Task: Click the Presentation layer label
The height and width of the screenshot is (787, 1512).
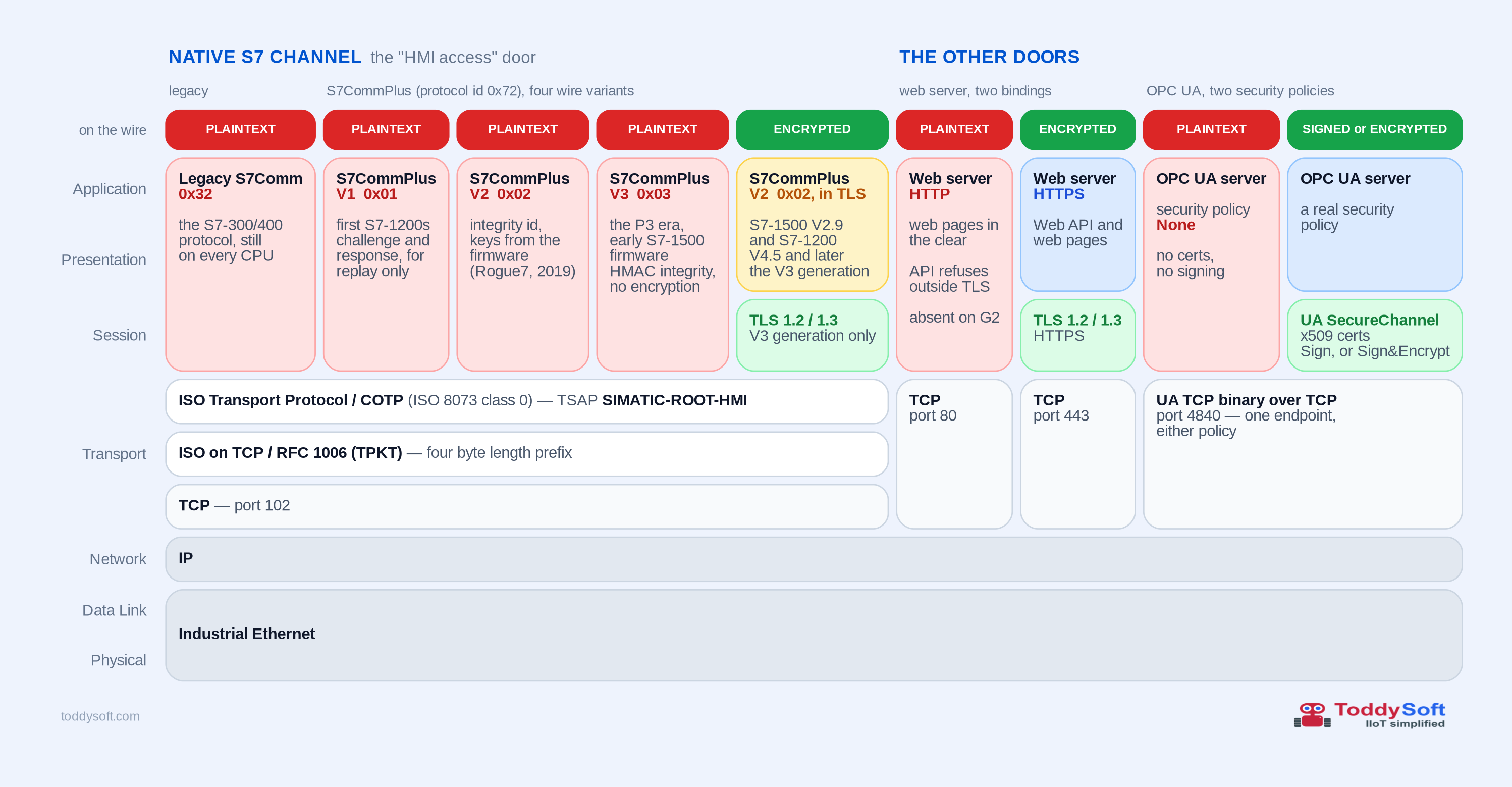Action: (x=103, y=259)
